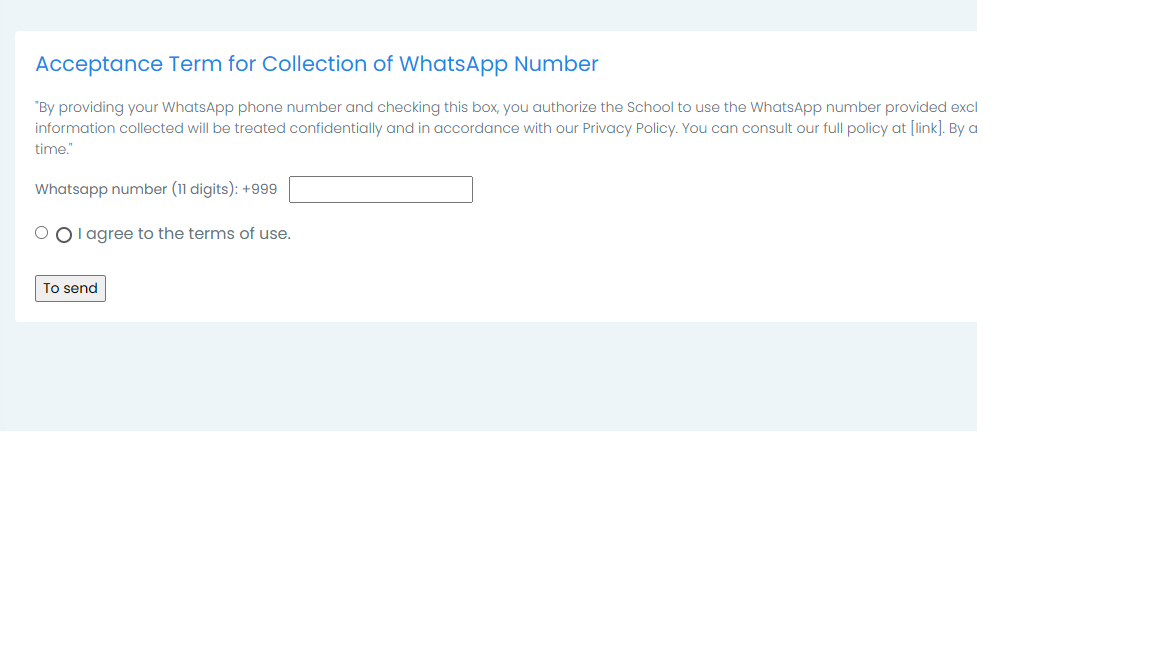Select the bold circle next to 'I agree'

[64, 235]
